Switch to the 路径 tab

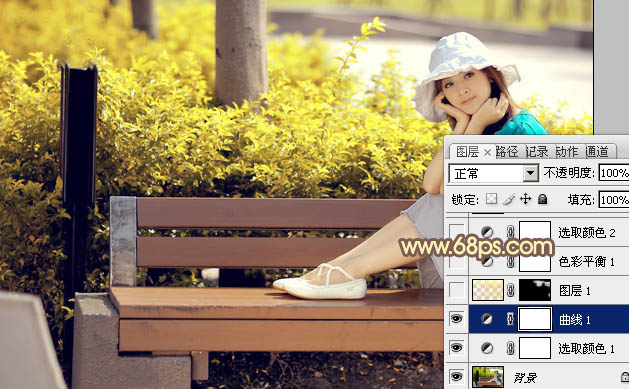pyautogui.click(x=507, y=152)
